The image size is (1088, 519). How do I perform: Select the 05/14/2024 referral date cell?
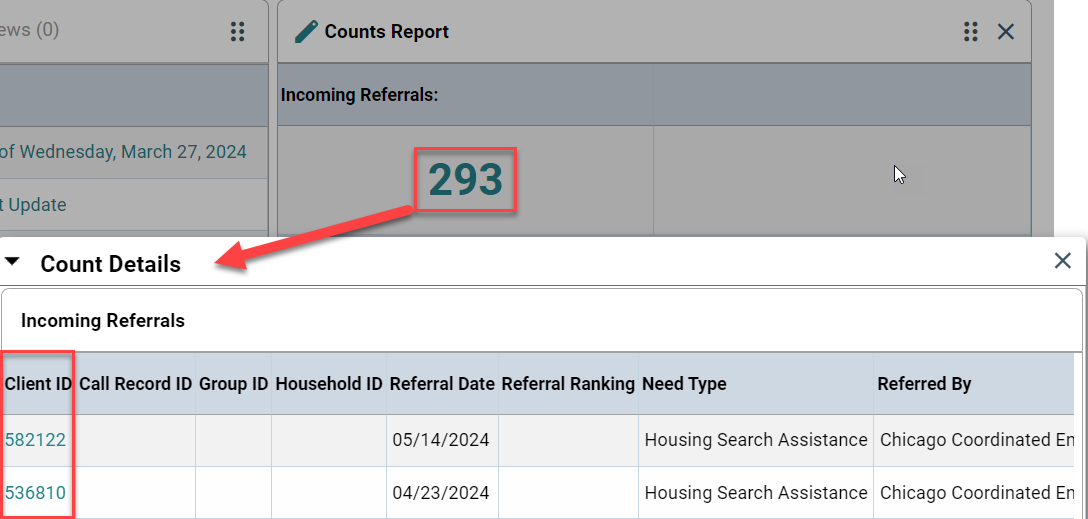(441, 440)
